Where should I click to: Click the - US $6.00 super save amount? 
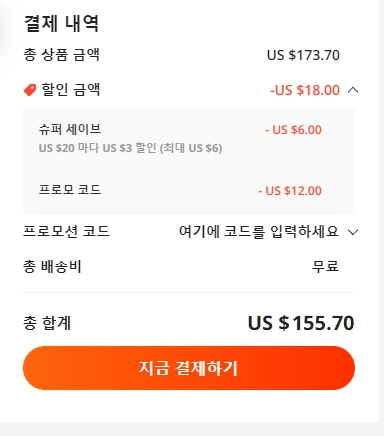tap(293, 130)
